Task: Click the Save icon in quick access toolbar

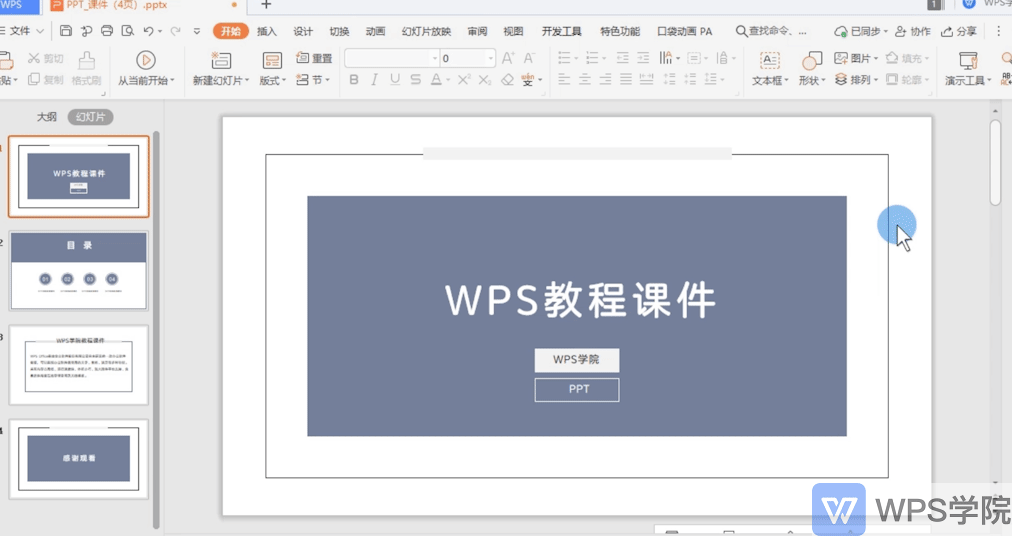Action: [x=65, y=30]
